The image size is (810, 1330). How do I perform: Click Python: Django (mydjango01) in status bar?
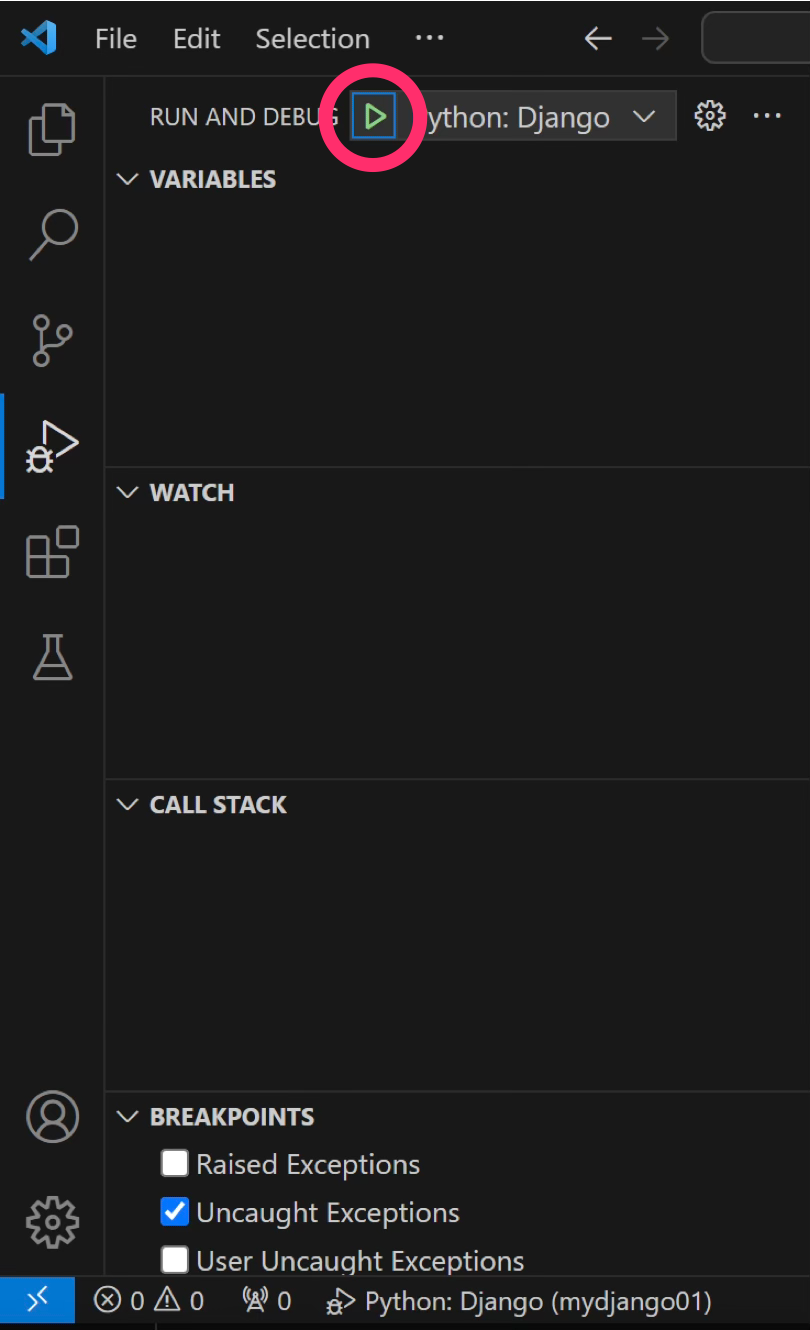[520, 1301]
